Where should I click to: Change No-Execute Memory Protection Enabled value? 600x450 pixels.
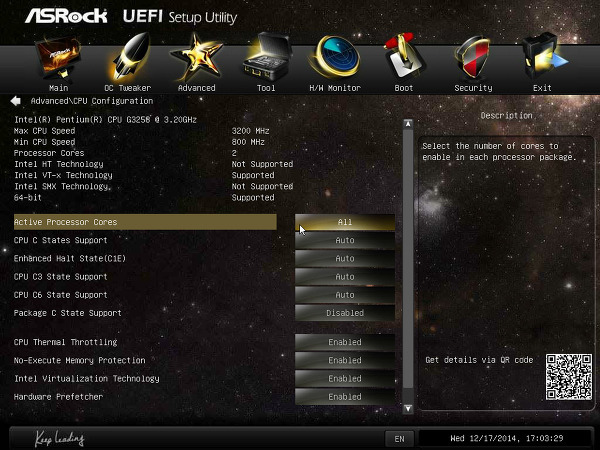(x=345, y=360)
